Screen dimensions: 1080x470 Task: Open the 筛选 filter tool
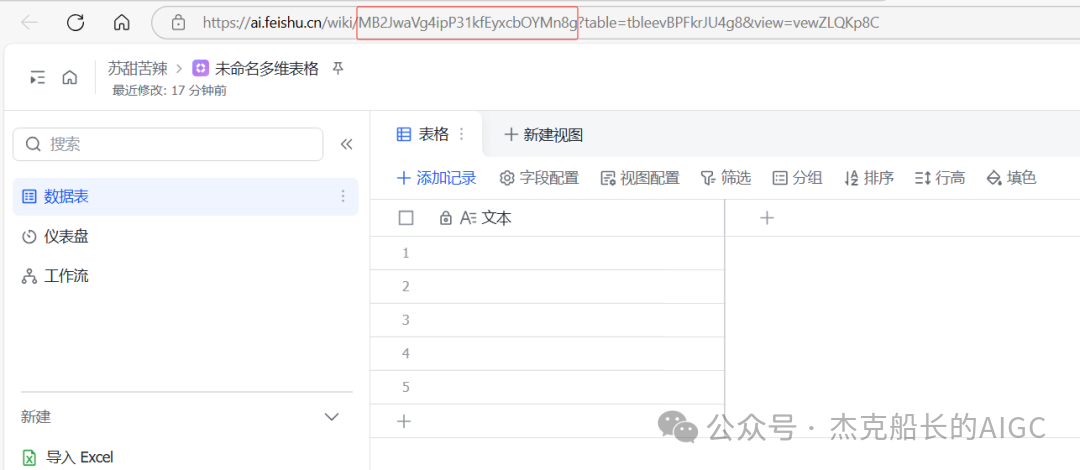[726, 178]
